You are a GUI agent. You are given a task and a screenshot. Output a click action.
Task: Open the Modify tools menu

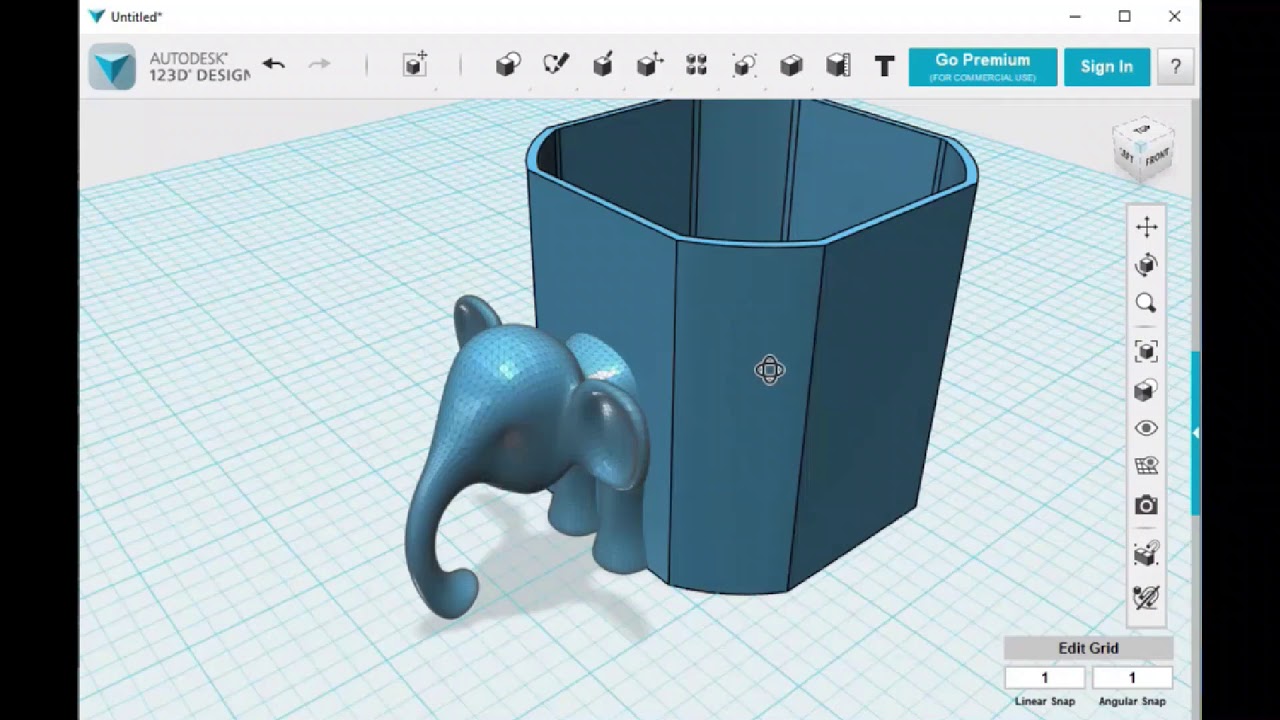(650, 65)
